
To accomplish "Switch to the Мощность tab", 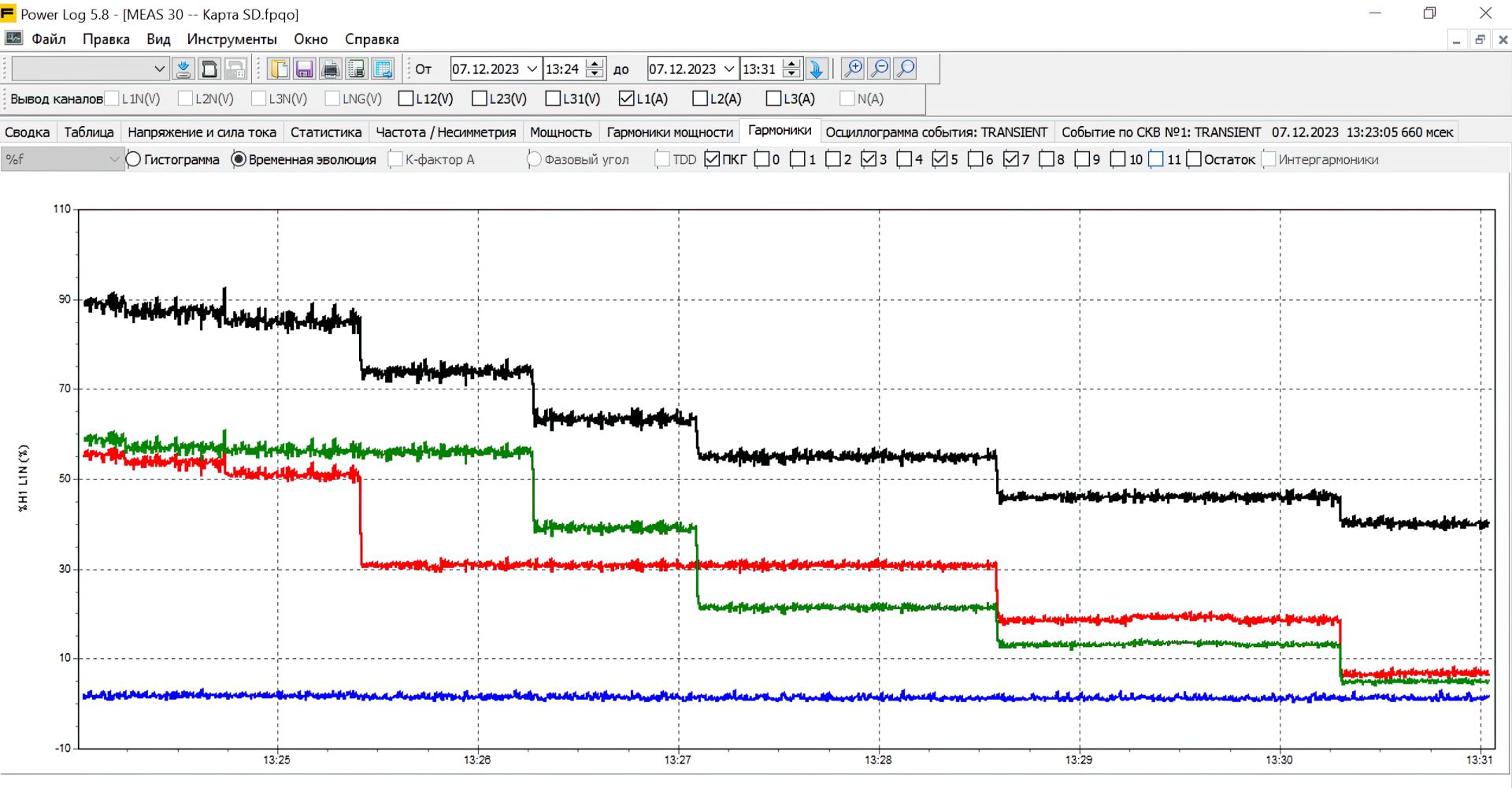I will click(561, 132).
